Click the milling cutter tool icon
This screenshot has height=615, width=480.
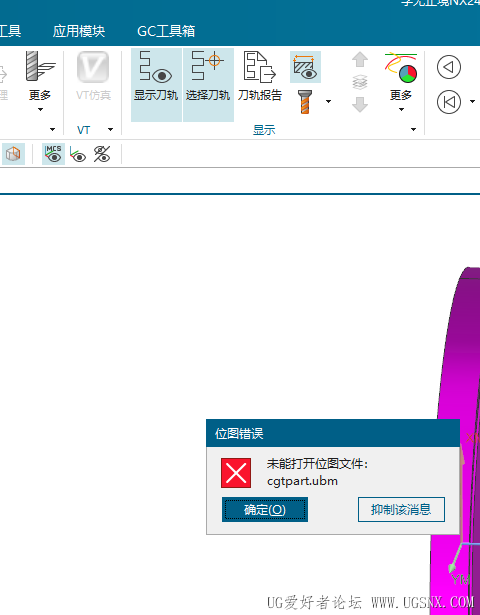[40, 66]
